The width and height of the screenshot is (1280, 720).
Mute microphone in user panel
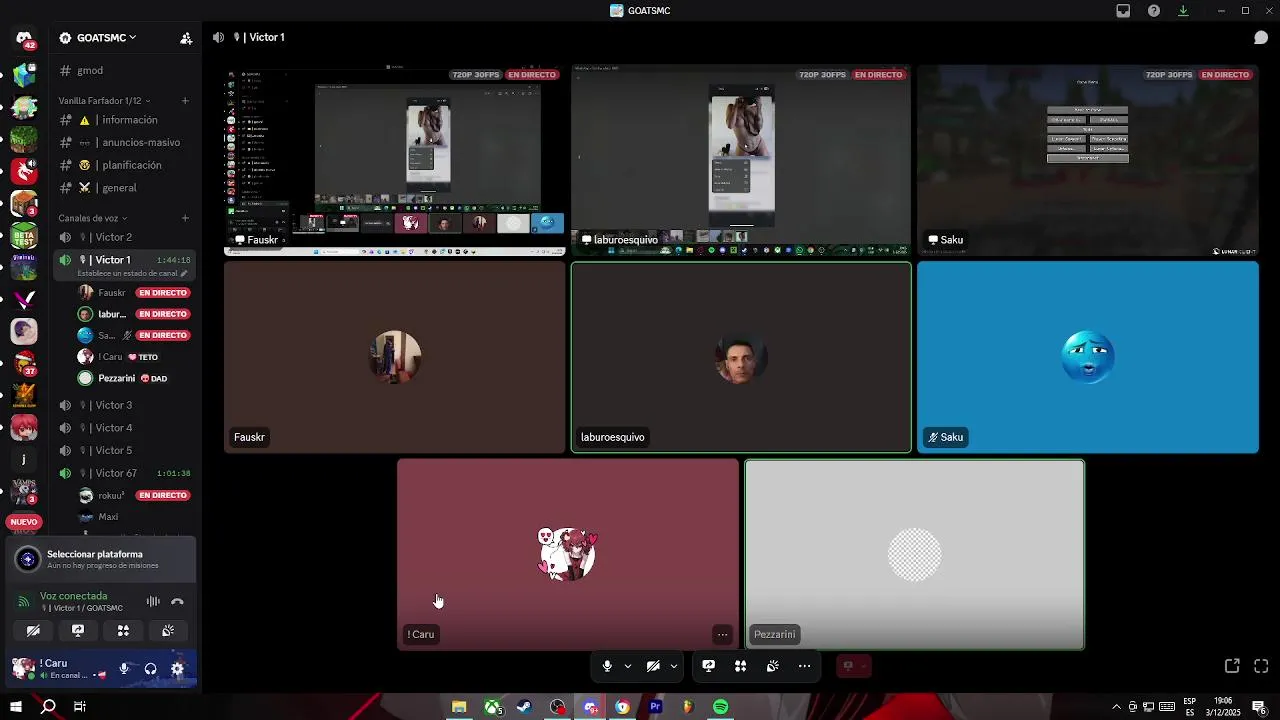(x=124, y=669)
